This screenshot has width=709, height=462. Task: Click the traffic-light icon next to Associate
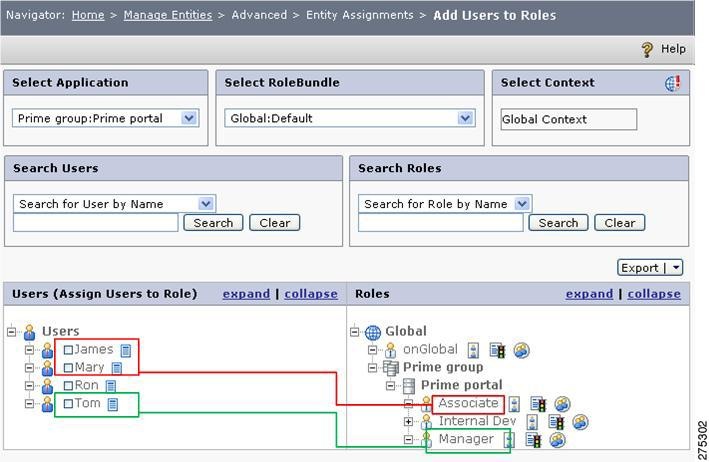pos(538,404)
